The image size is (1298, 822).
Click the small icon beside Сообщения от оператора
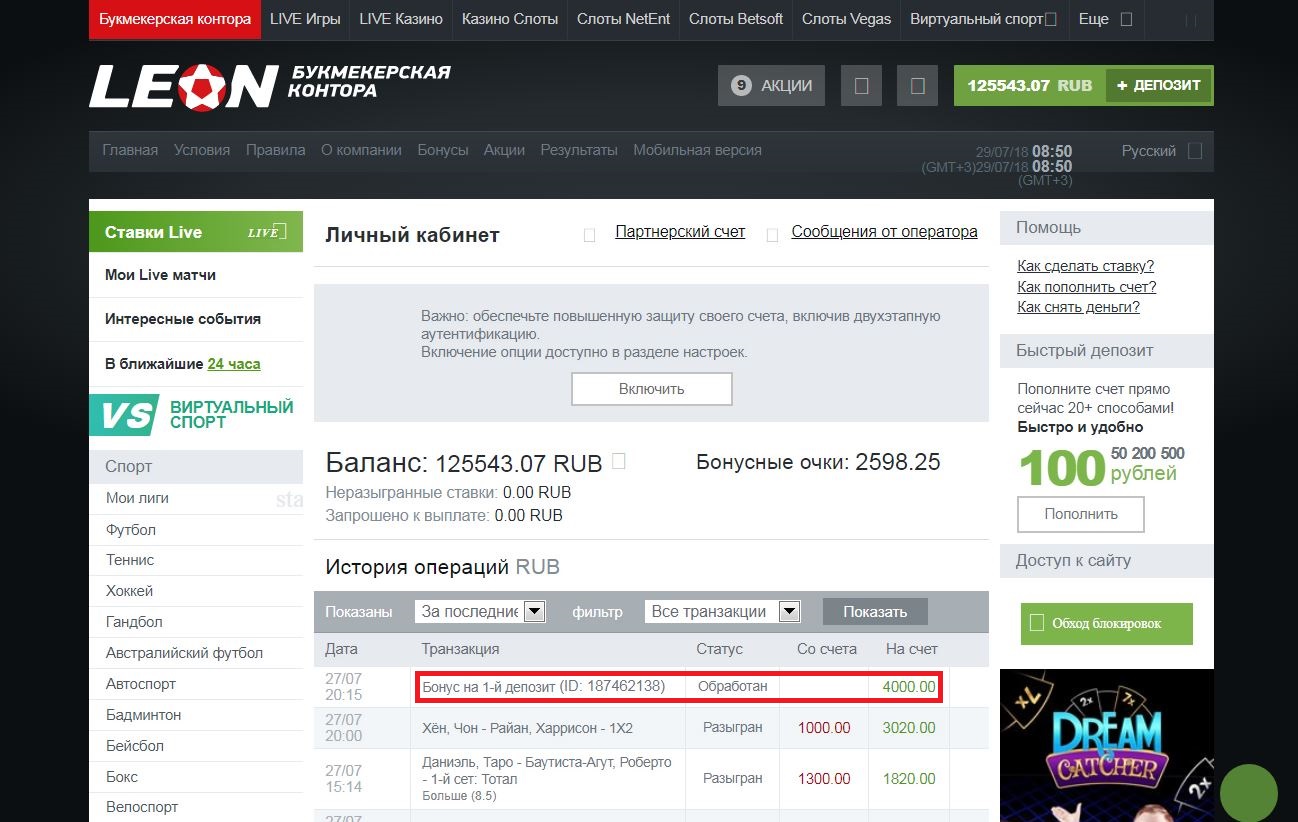(x=772, y=235)
